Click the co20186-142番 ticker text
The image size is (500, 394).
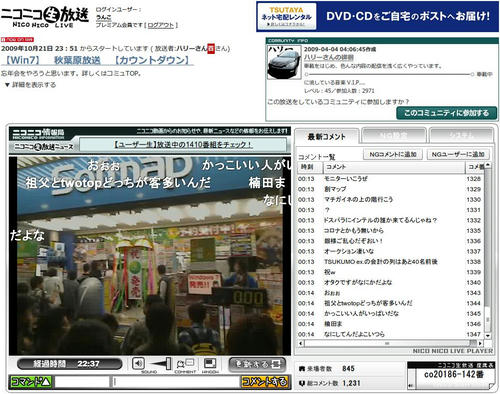tap(453, 374)
